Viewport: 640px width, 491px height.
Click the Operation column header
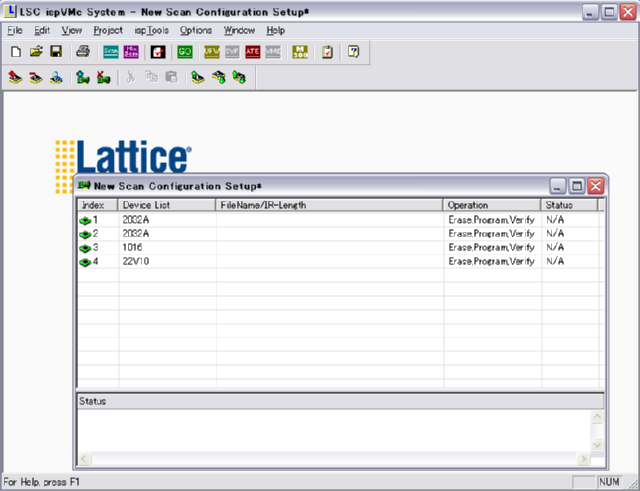click(492, 205)
